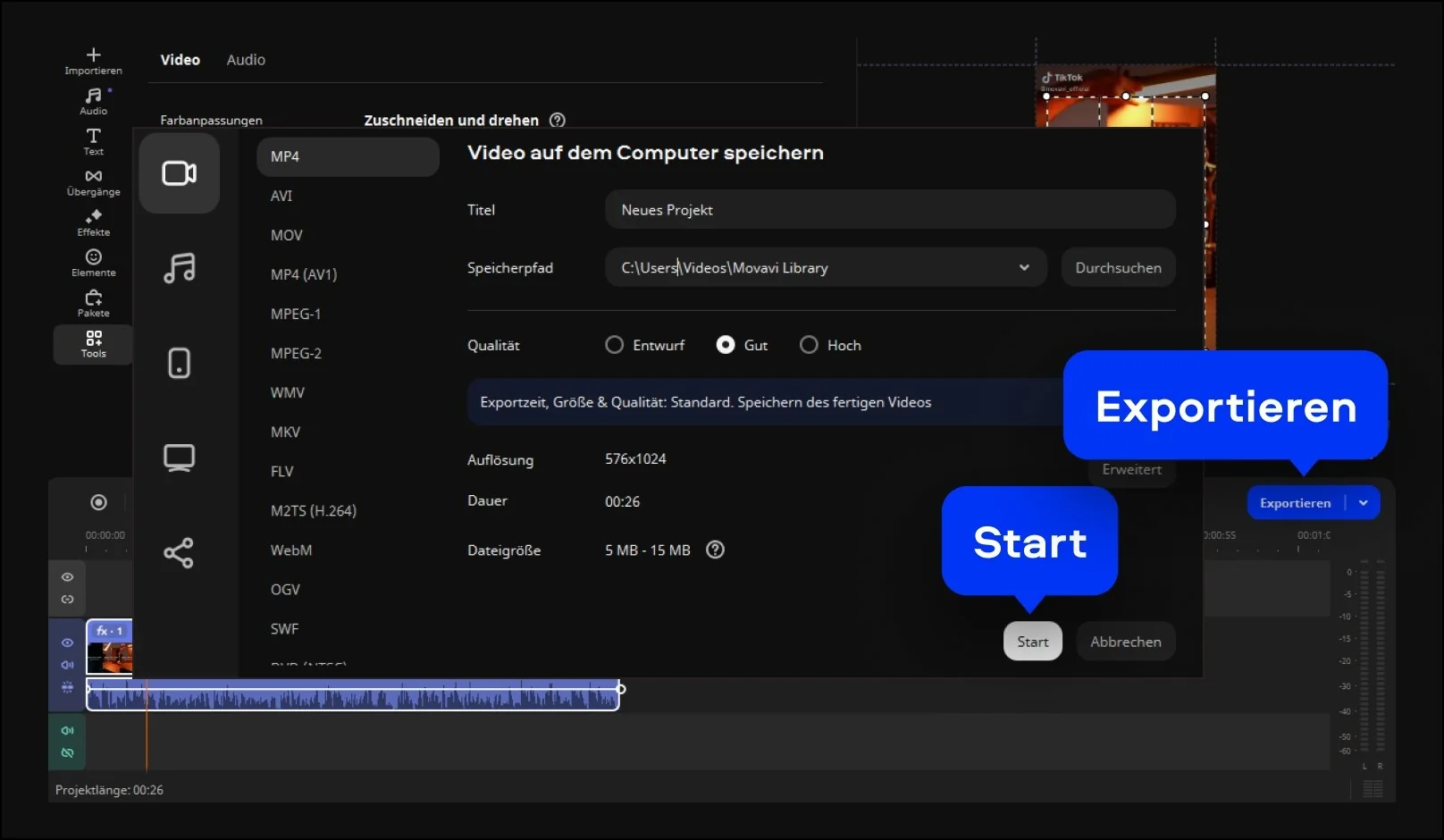Select audio-only export category music icon

pyautogui.click(x=179, y=268)
